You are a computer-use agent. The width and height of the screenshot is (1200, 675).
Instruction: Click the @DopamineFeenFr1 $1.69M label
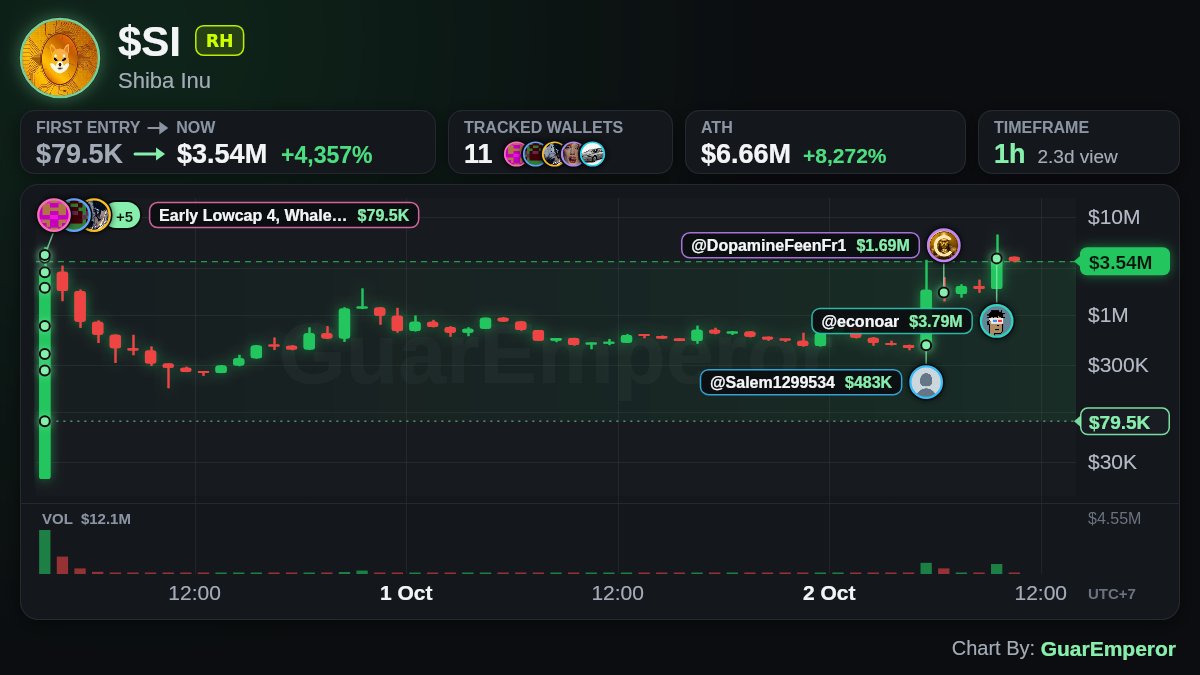pyautogui.click(x=800, y=245)
